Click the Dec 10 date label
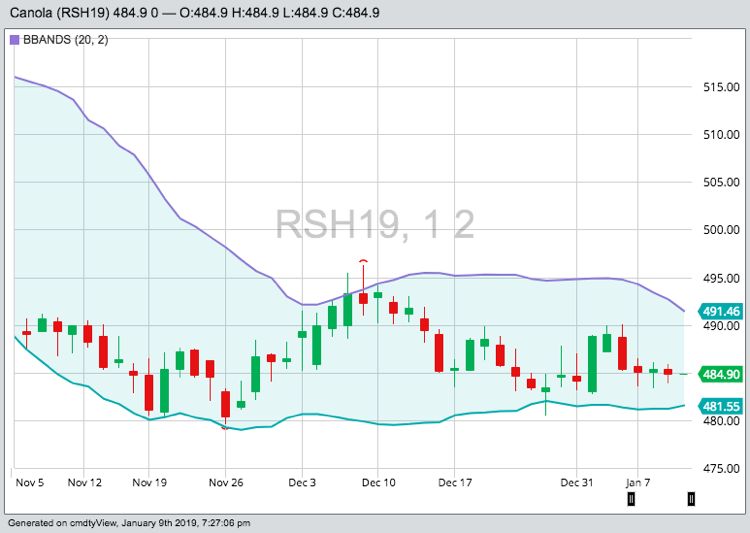750x533 pixels. (x=378, y=482)
